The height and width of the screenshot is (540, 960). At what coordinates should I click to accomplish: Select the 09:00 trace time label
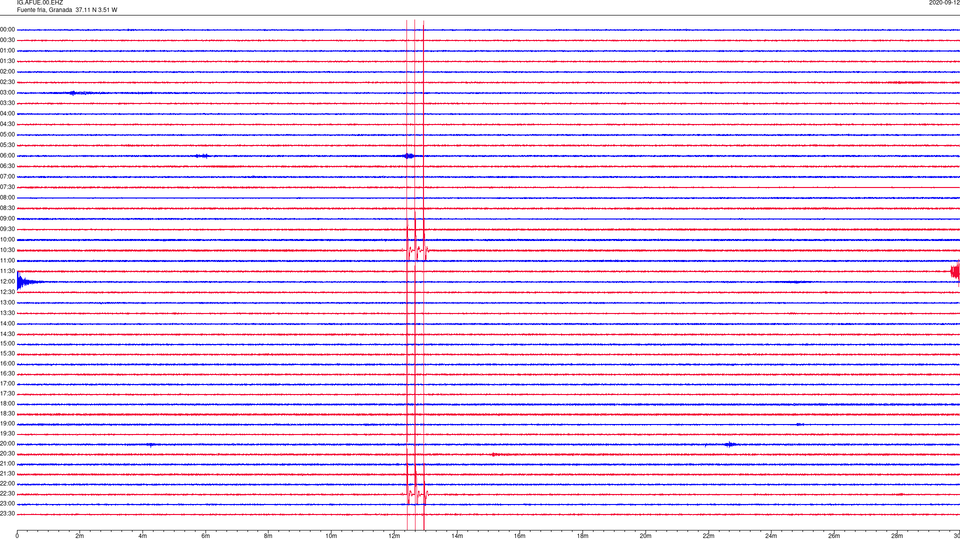[8, 219]
